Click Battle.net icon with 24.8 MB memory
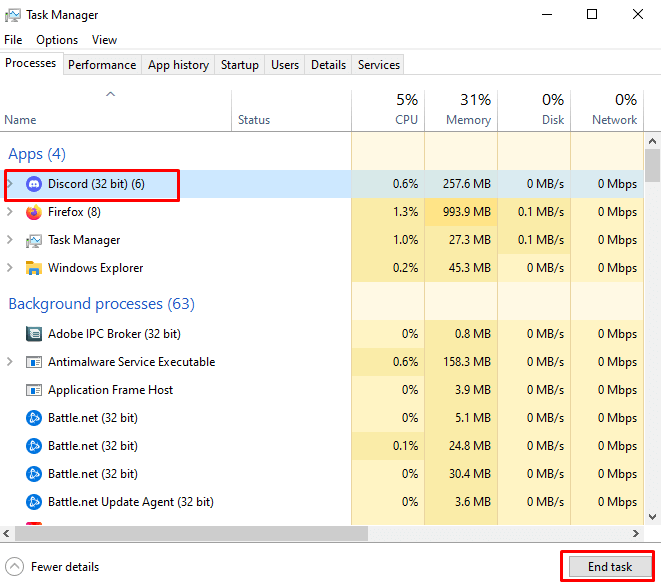This screenshot has height=583, width=661. (x=34, y=446)
